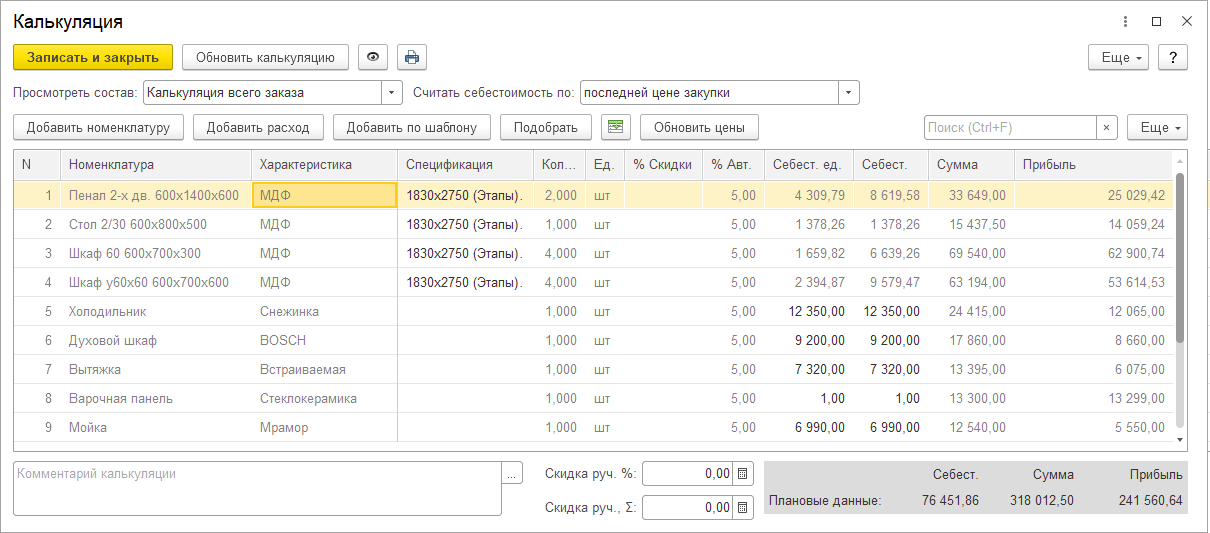Viewport: 1210px width, 533px height.
Task: Expand the 'Считать себестоимость по' dropdown
Action: [849, 93]
